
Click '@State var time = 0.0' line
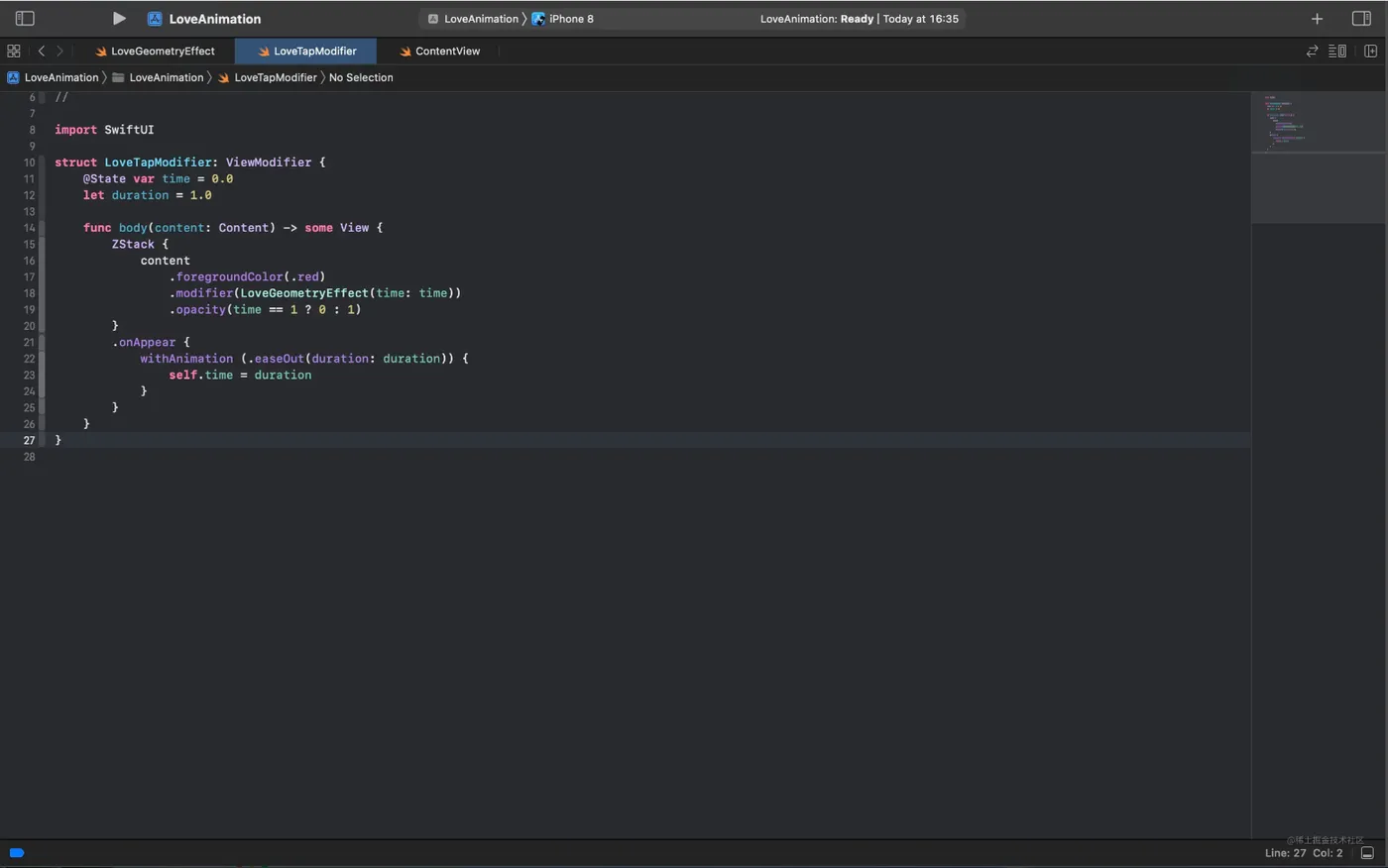tap(158, 179)
